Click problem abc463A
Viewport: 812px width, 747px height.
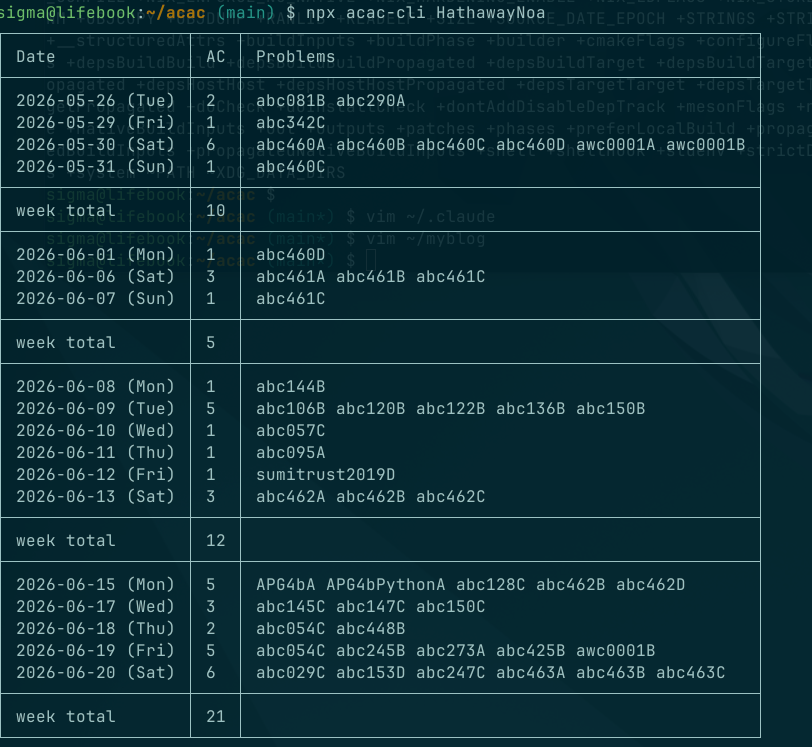pos(531,673)
